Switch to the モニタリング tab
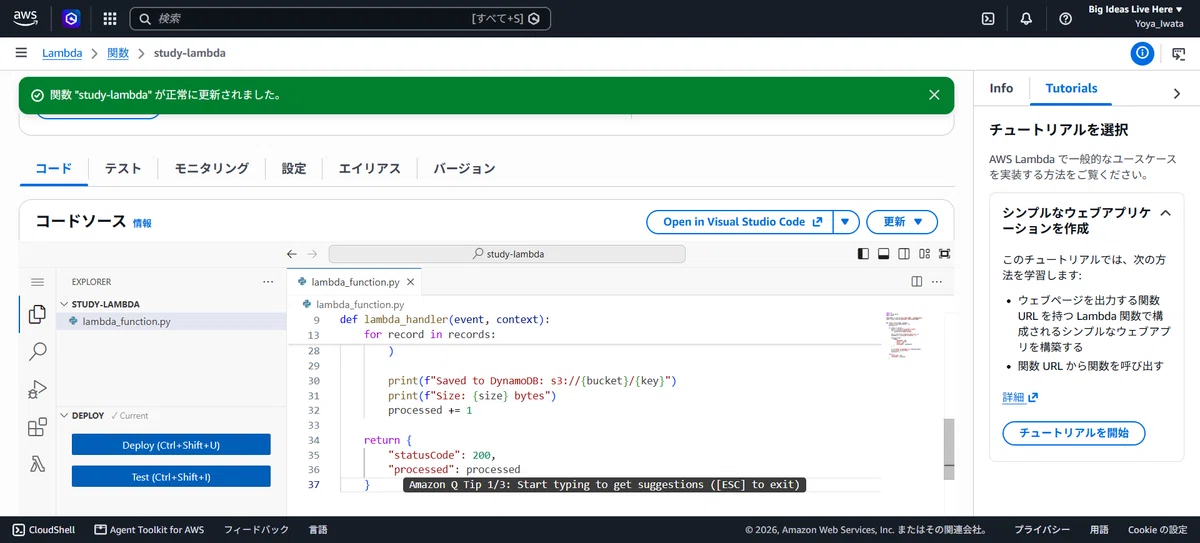 click(211, 168)
